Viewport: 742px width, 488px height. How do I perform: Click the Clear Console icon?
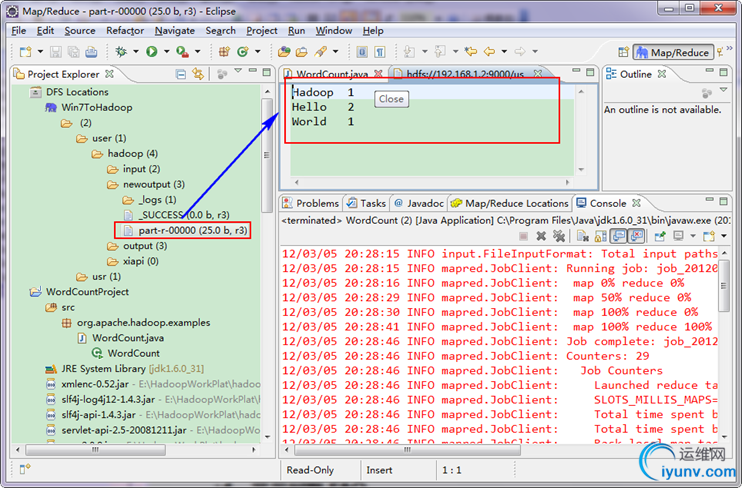pos(580,236)
